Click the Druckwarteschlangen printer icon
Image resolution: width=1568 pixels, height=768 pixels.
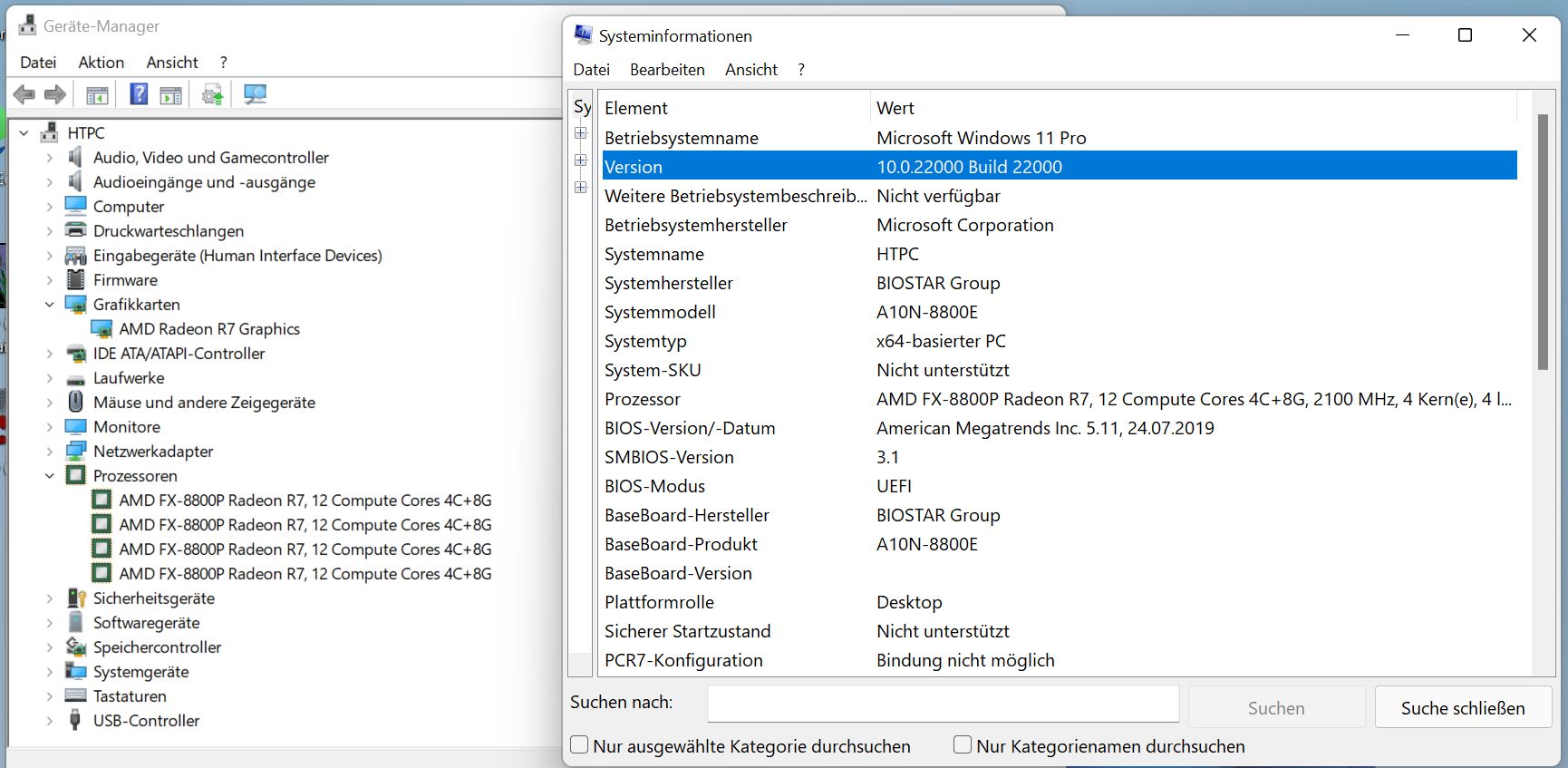[x=76, y=231]
